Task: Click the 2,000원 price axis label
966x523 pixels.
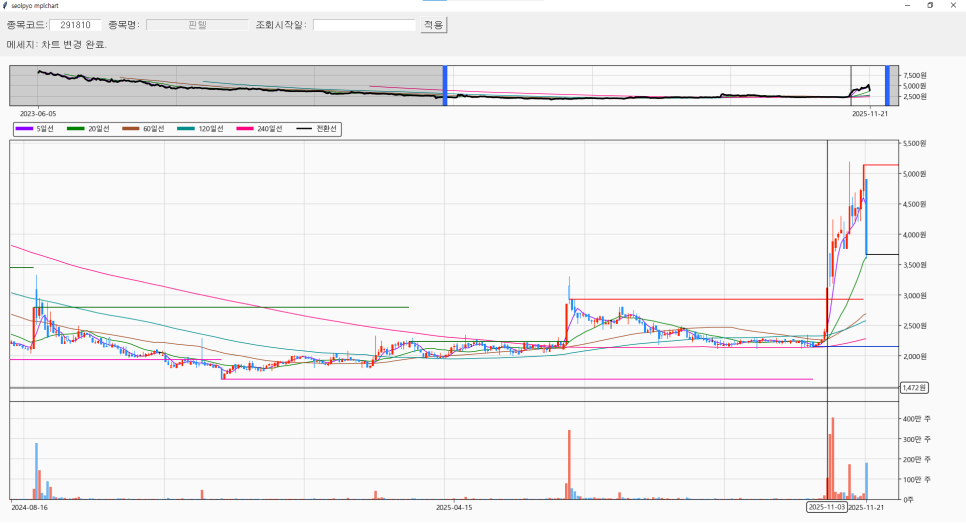Action: (x=914, y=356)
